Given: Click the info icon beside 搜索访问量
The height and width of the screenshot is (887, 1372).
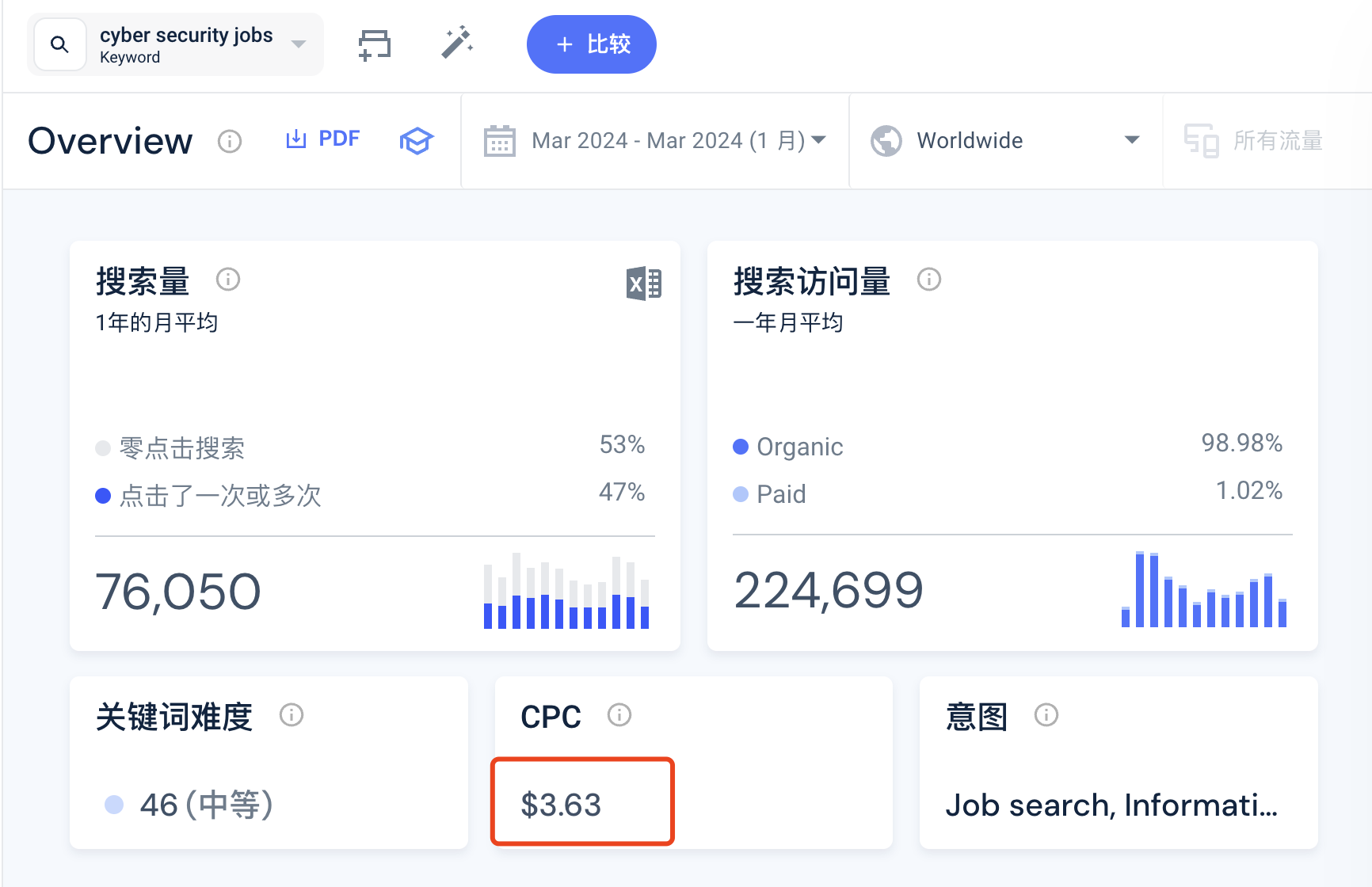Looking at the screenshot, I should (x=929, y=280).
